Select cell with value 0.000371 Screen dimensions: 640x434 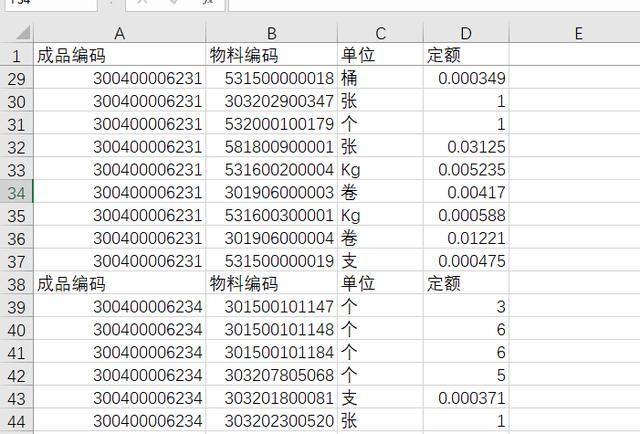tap(466, 398)
